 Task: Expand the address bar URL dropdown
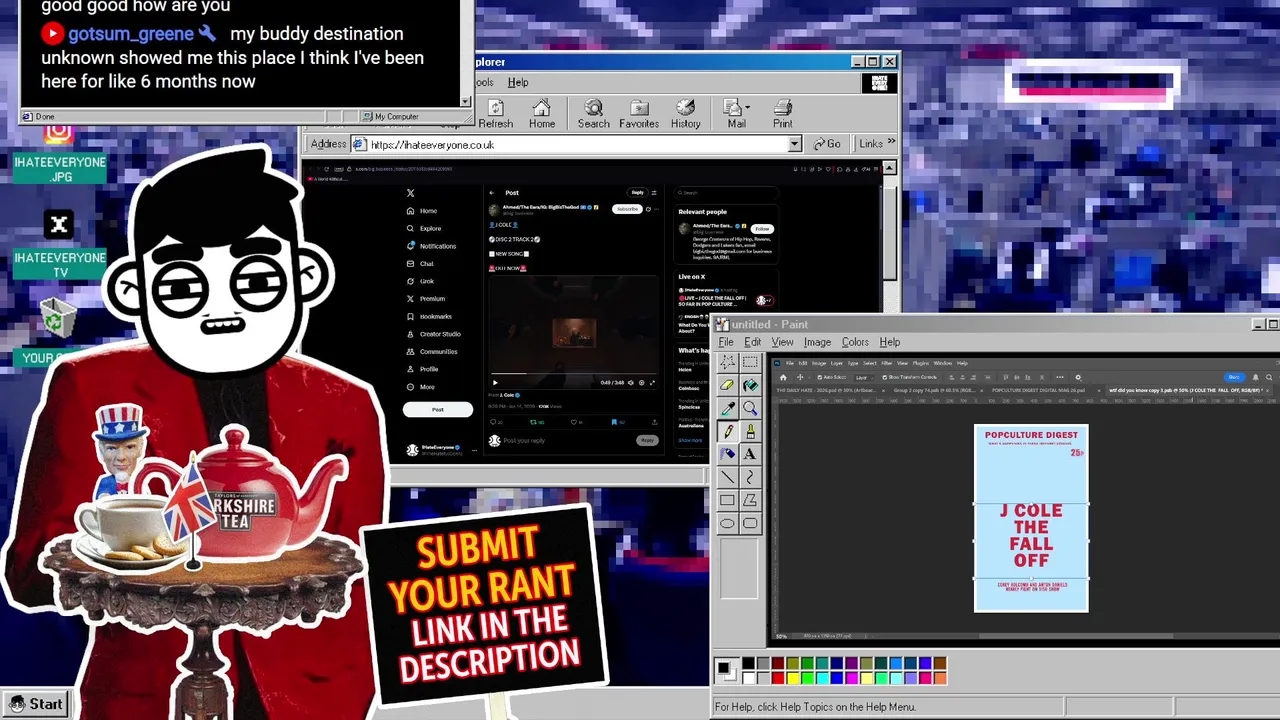(x=795, y=145)
